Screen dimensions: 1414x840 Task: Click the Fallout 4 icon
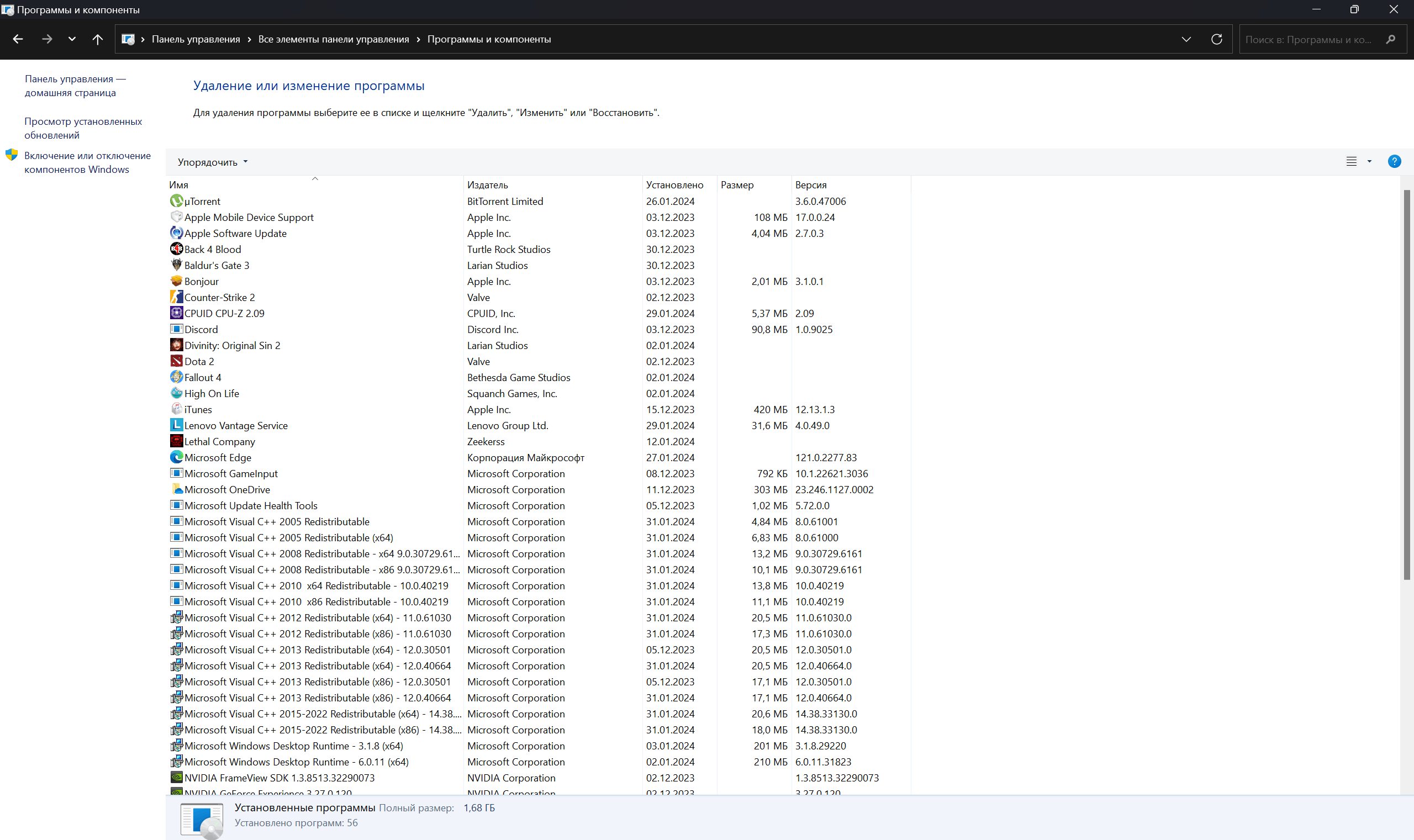coord(176,377)
